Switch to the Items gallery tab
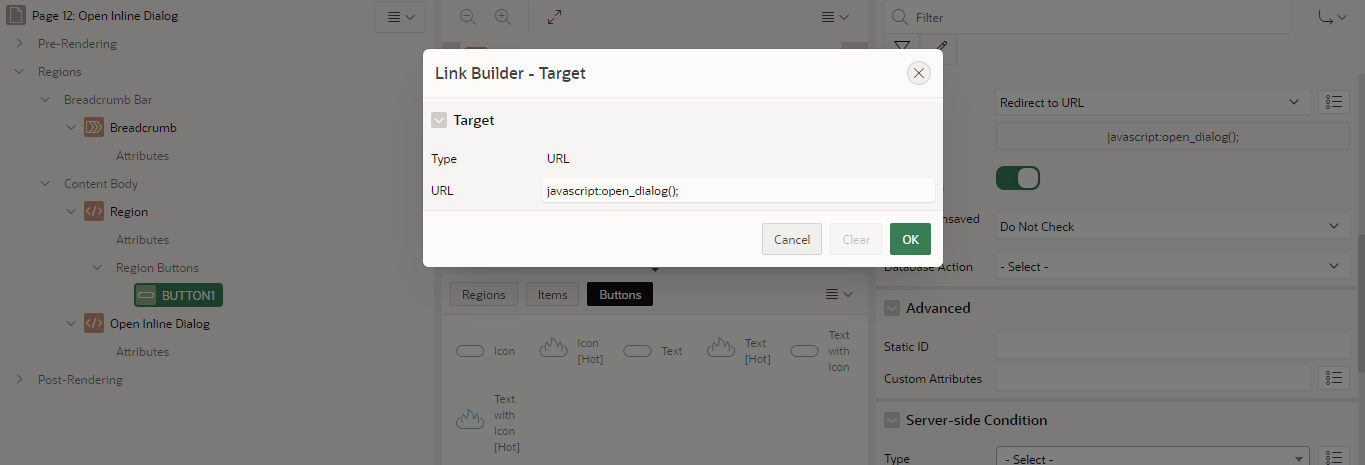This screenshot has width=1365, height=465. pos(552,294)
